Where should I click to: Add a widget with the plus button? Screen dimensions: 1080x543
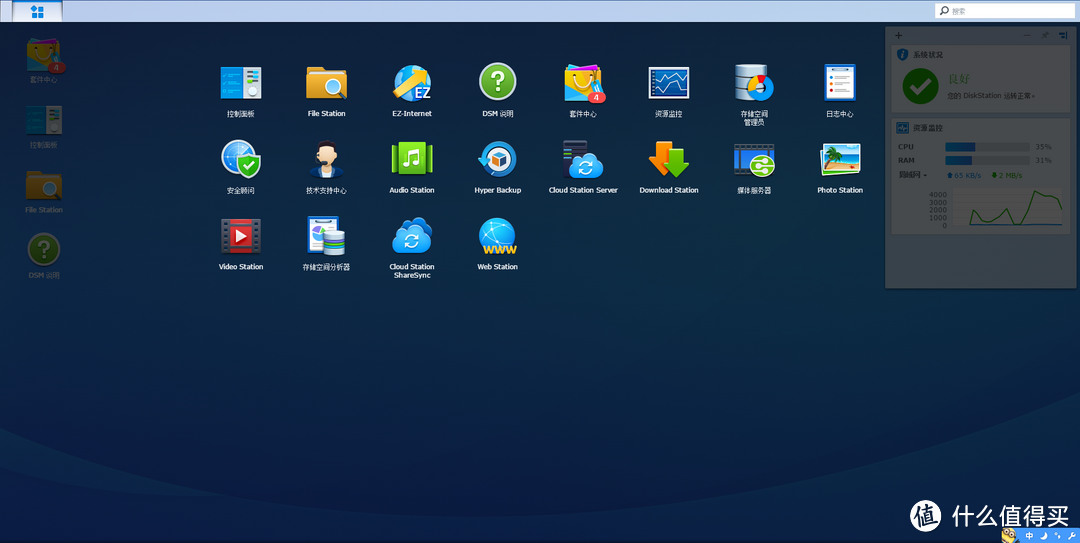point(898,35)
